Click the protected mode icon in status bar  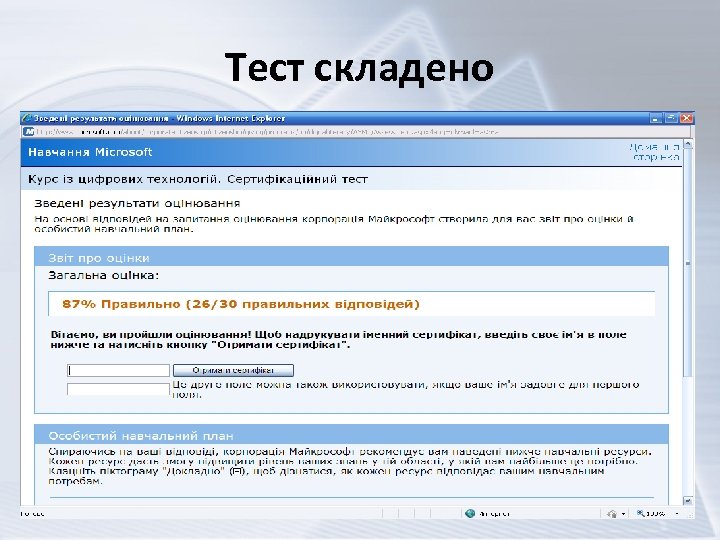pyautogui.click(x=612, y=513)
